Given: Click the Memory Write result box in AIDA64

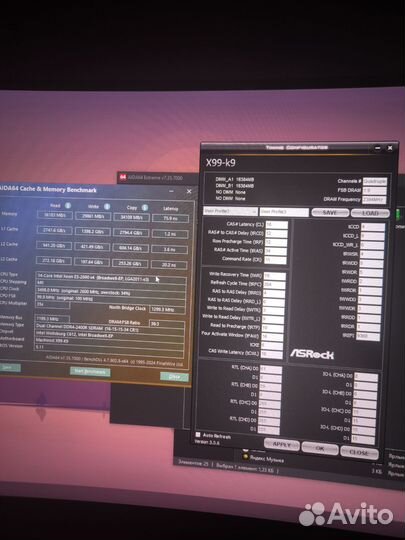Looking at the screenshot, I should coord(93,217).
